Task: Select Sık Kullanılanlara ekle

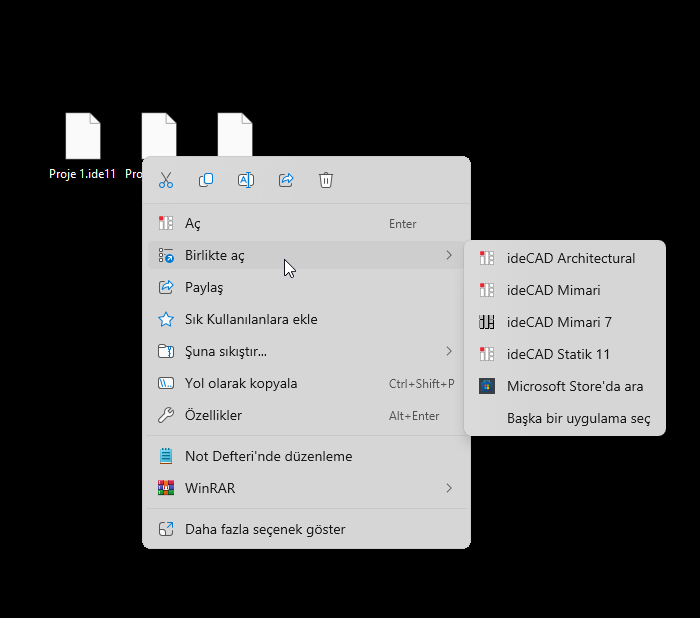Action: click(x=306, y=319)
